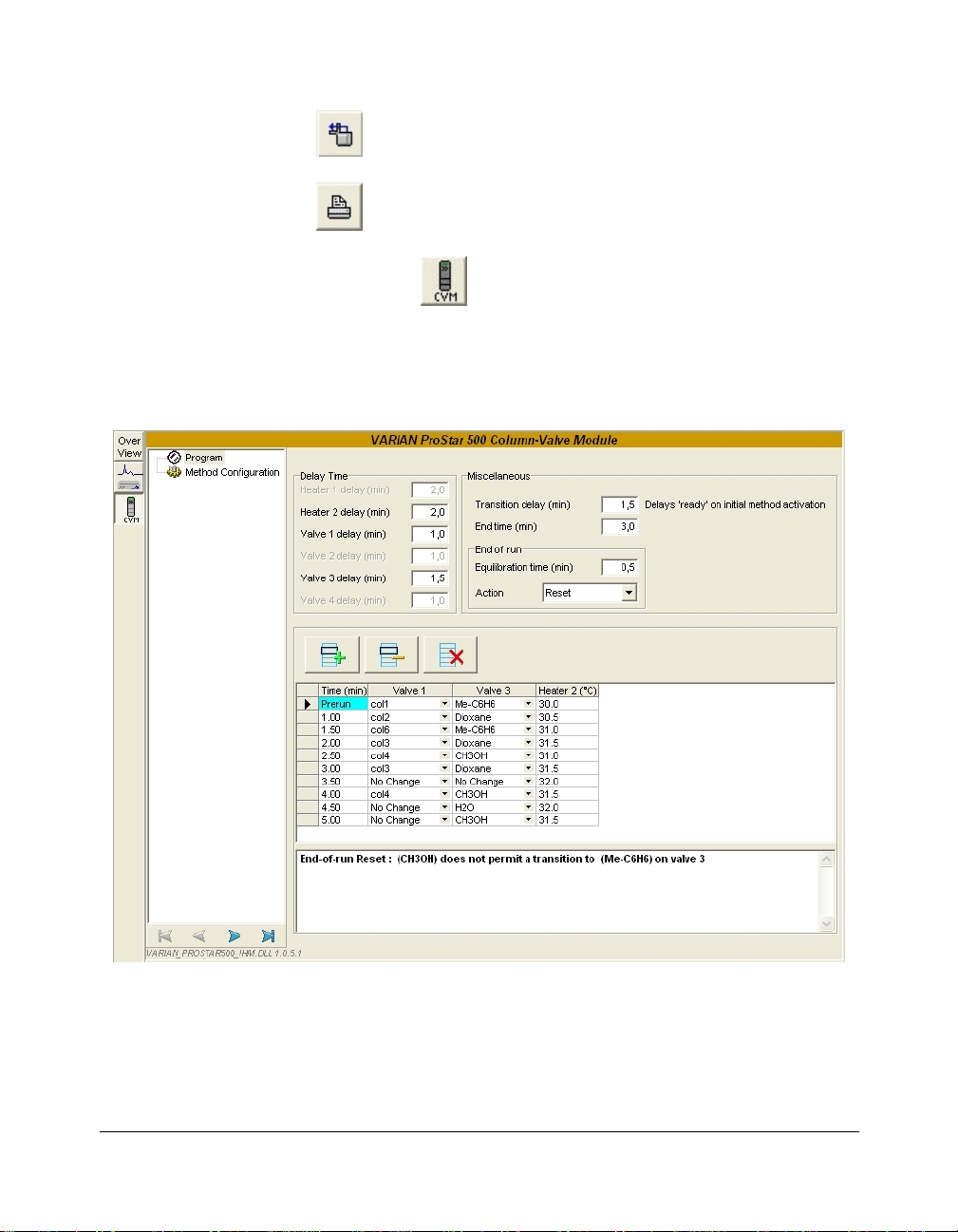The image size is (958, 1232).
Task: Select the 4.50 time cell
Action: point(344,807)
